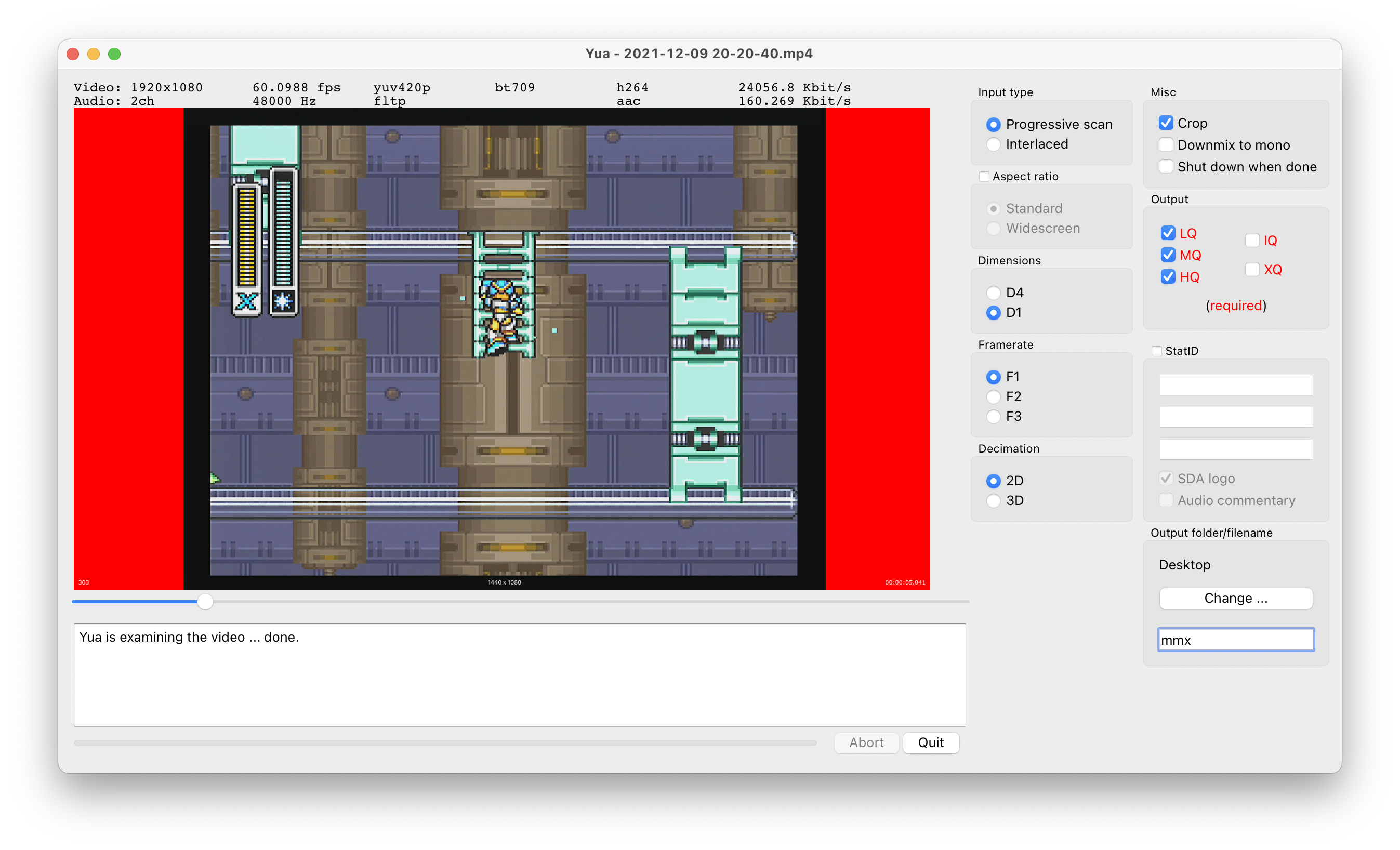
Task: Tick Shut down when done
Action: tap(1166, 166)
